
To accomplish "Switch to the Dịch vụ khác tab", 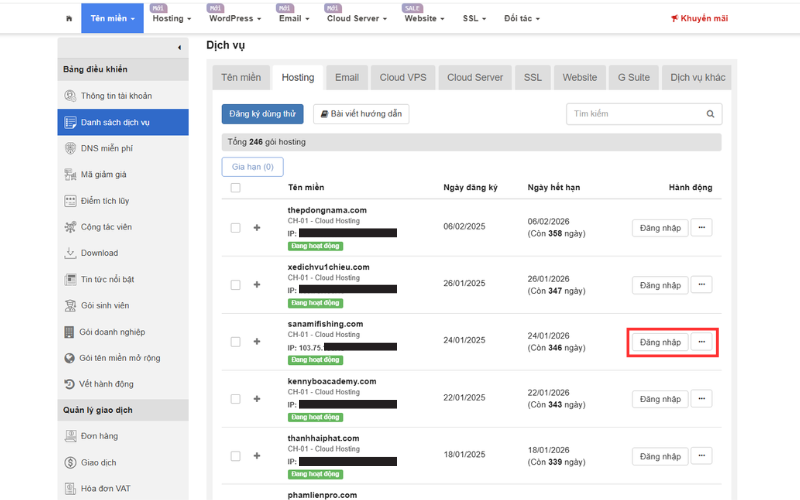I will 697,78.
